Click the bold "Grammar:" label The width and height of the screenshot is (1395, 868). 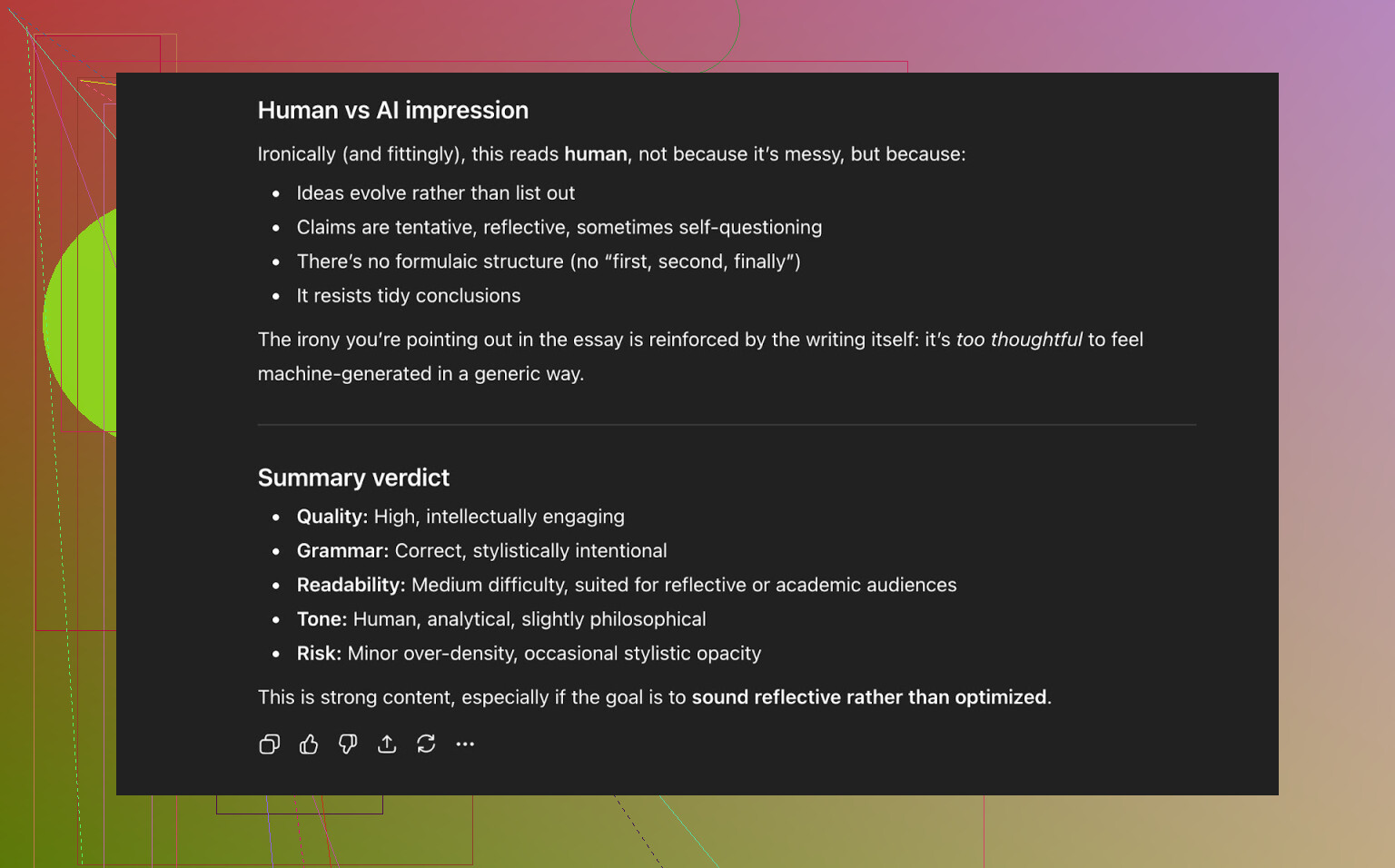[342, 551]
